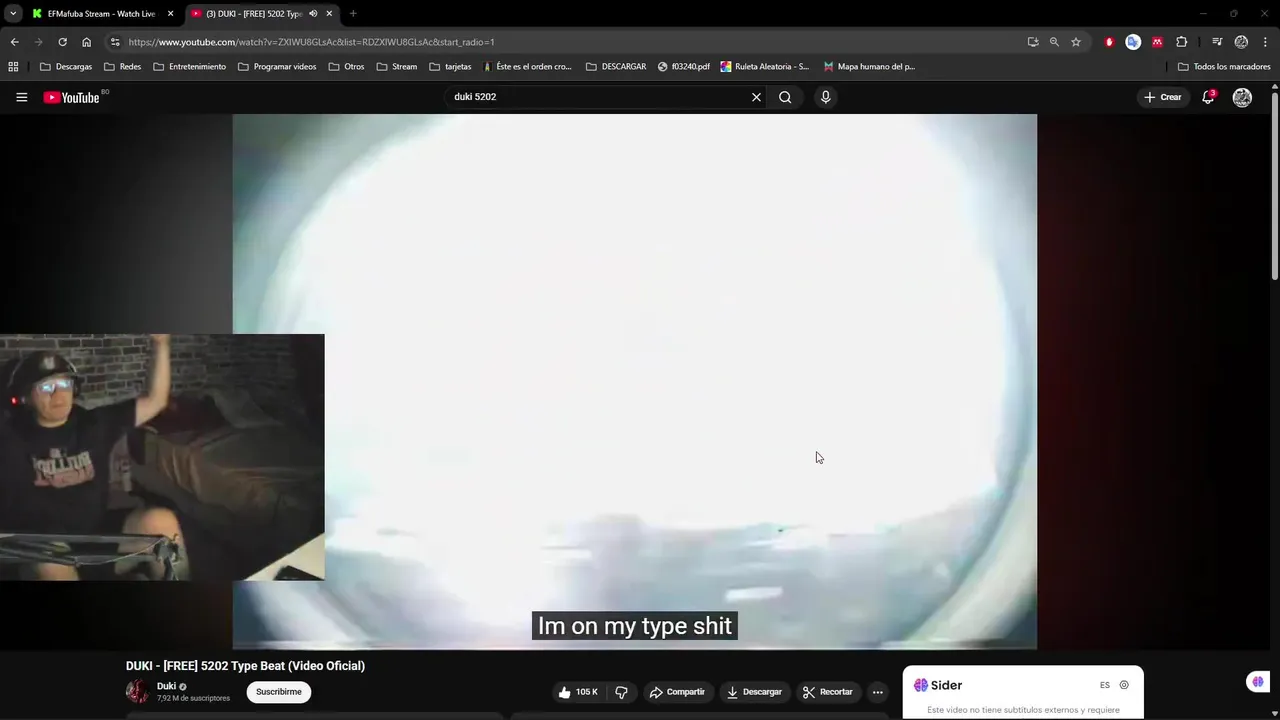Click the video player area
The width and height of the screenshot is (1280, 720).
[635, 381]
